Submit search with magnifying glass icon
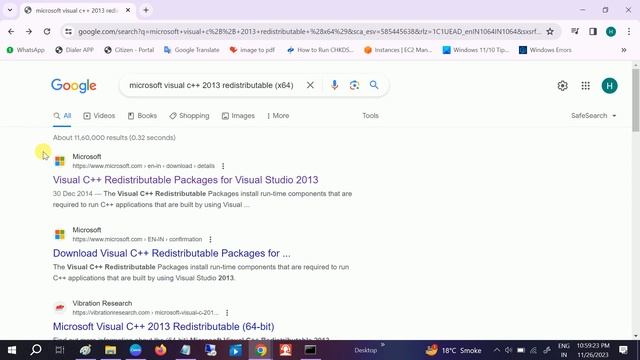This screenshot has height=360, width=640. pos(374,85)
